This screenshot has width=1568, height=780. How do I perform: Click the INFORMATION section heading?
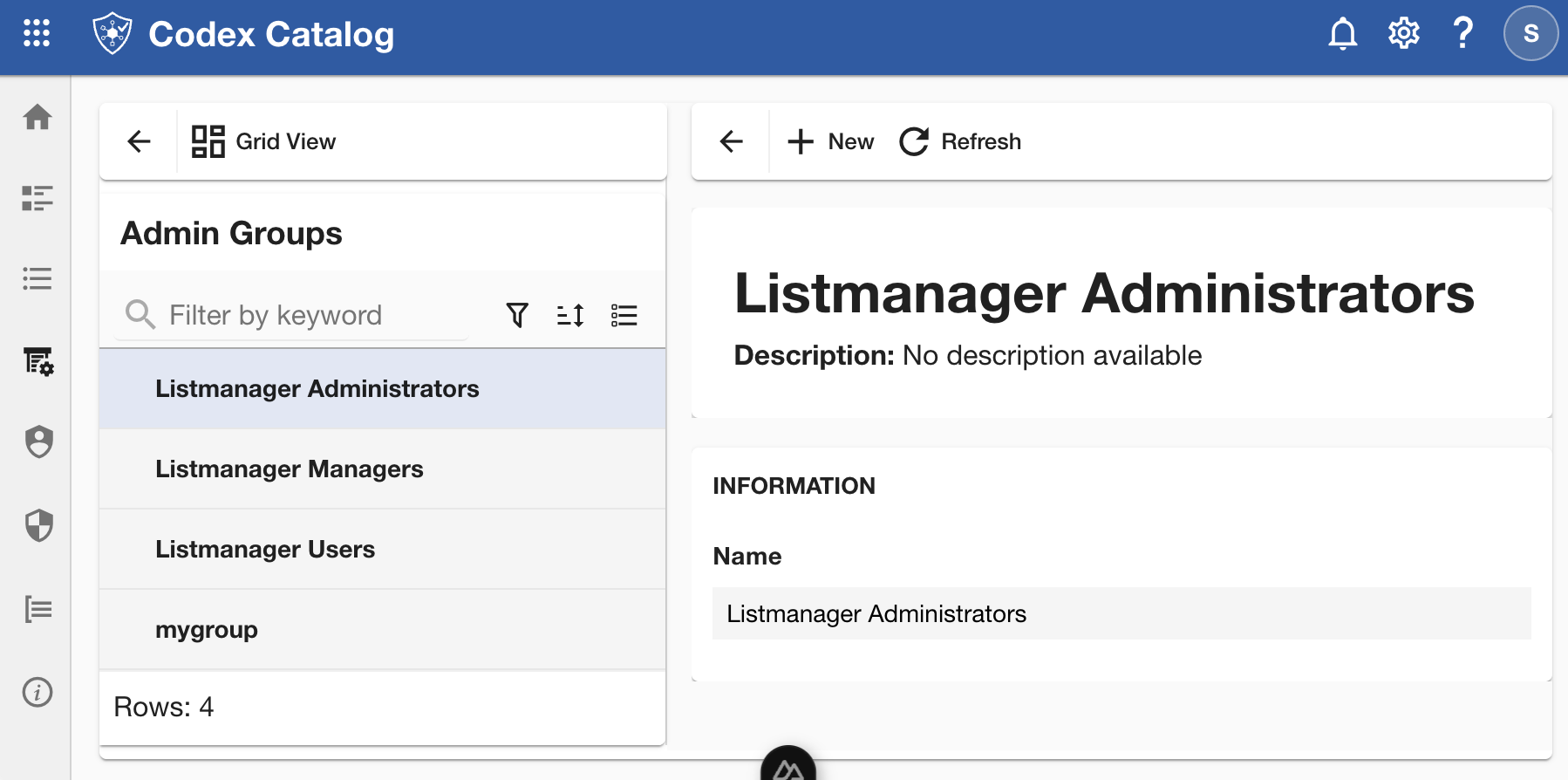(x=794, y=486)
